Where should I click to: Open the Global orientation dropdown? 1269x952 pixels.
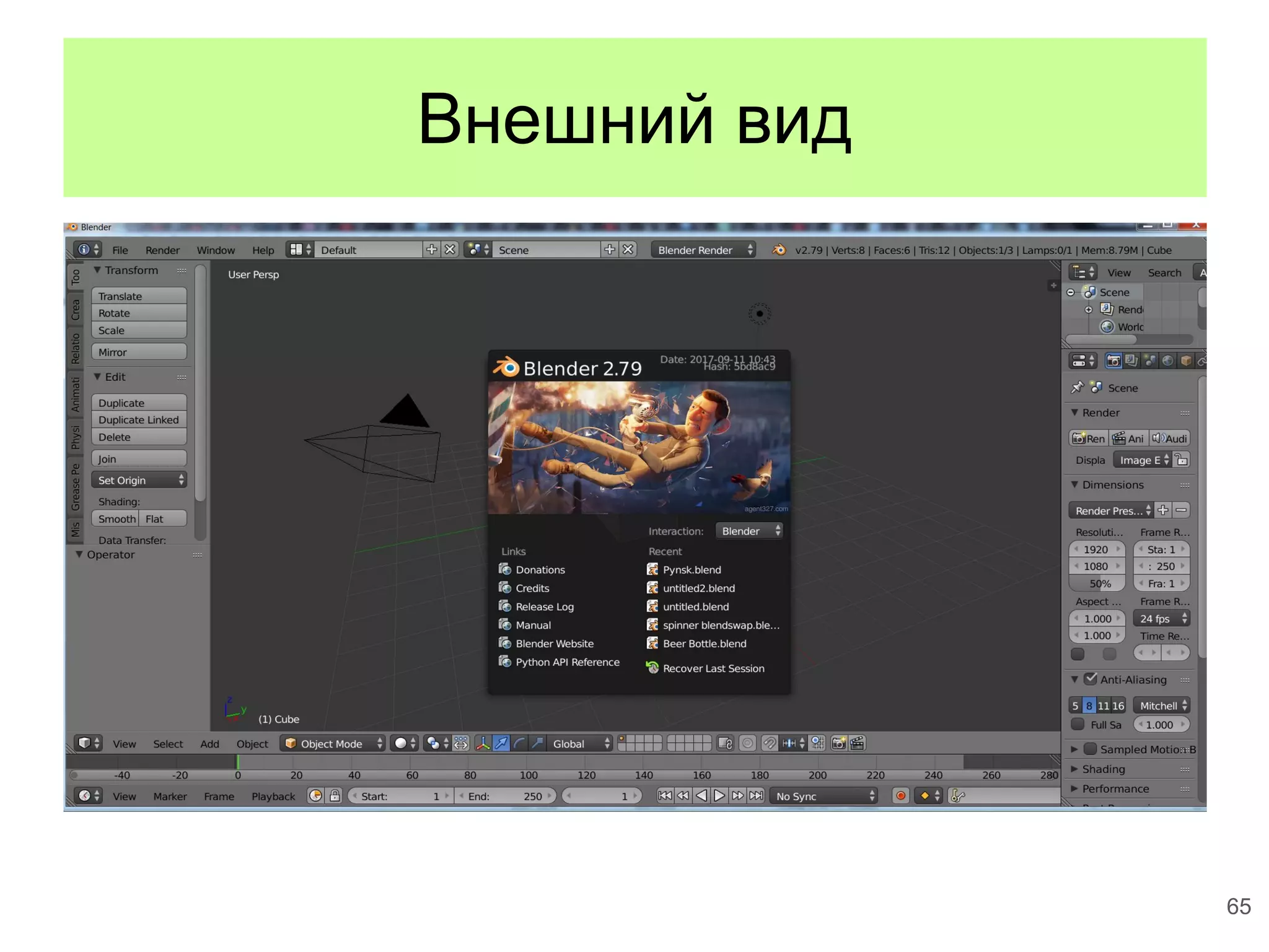(x=579, y=743)
